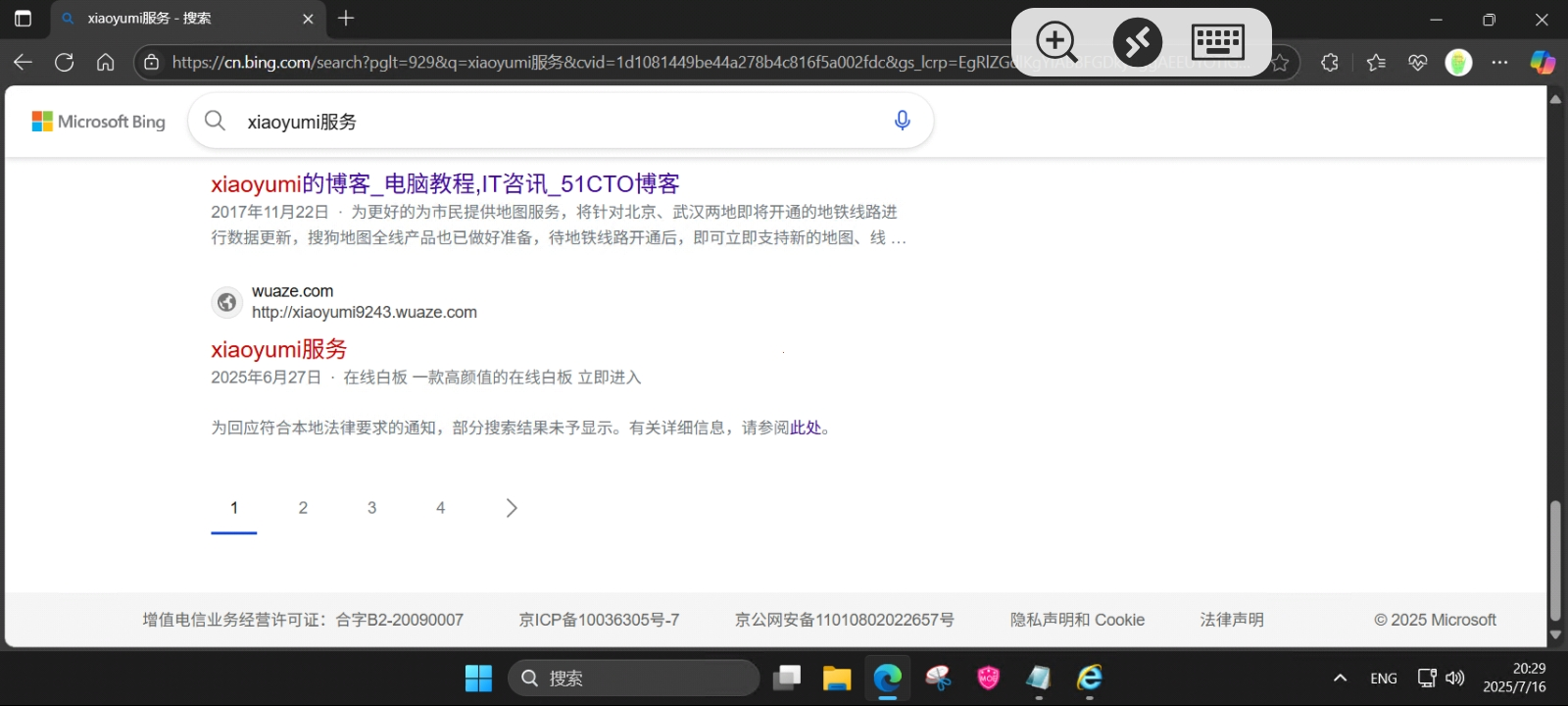Go to results page 3
Viewport: 1568px width, 706px height.
(371, 508)
